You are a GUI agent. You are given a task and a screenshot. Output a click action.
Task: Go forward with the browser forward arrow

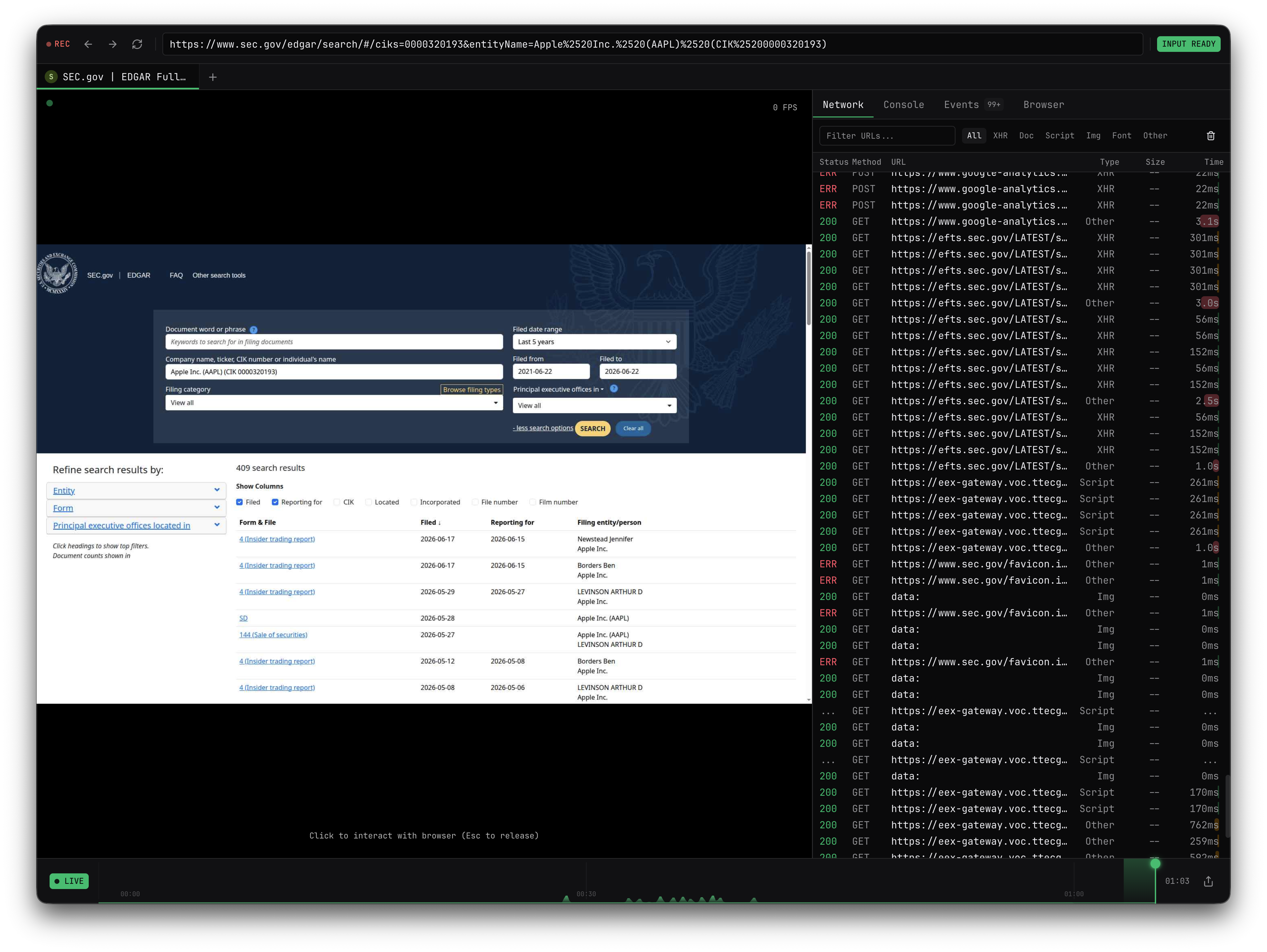coord(113,44)
